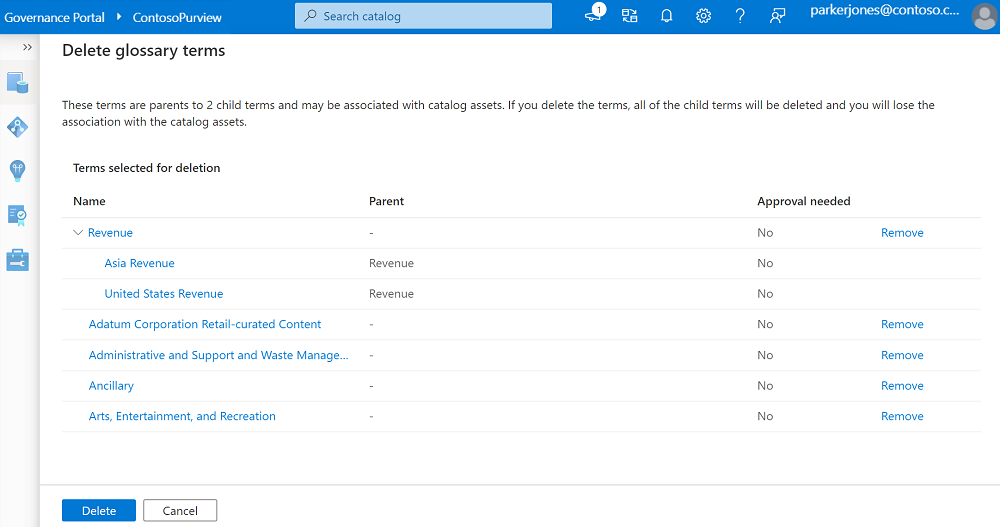This screenshot has width=1000, height=527.
Task: Open the Asia Revenue term link
Action: [139, 263]
